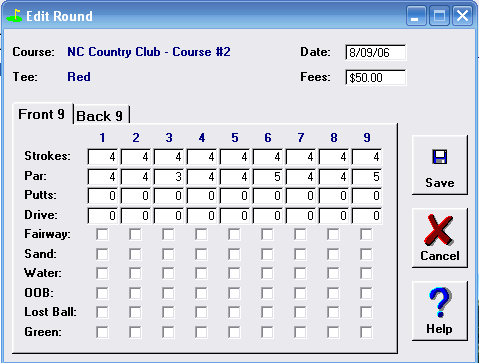Click Drive field for hole 2
The image size is (479, 363).
coord(136,216)
